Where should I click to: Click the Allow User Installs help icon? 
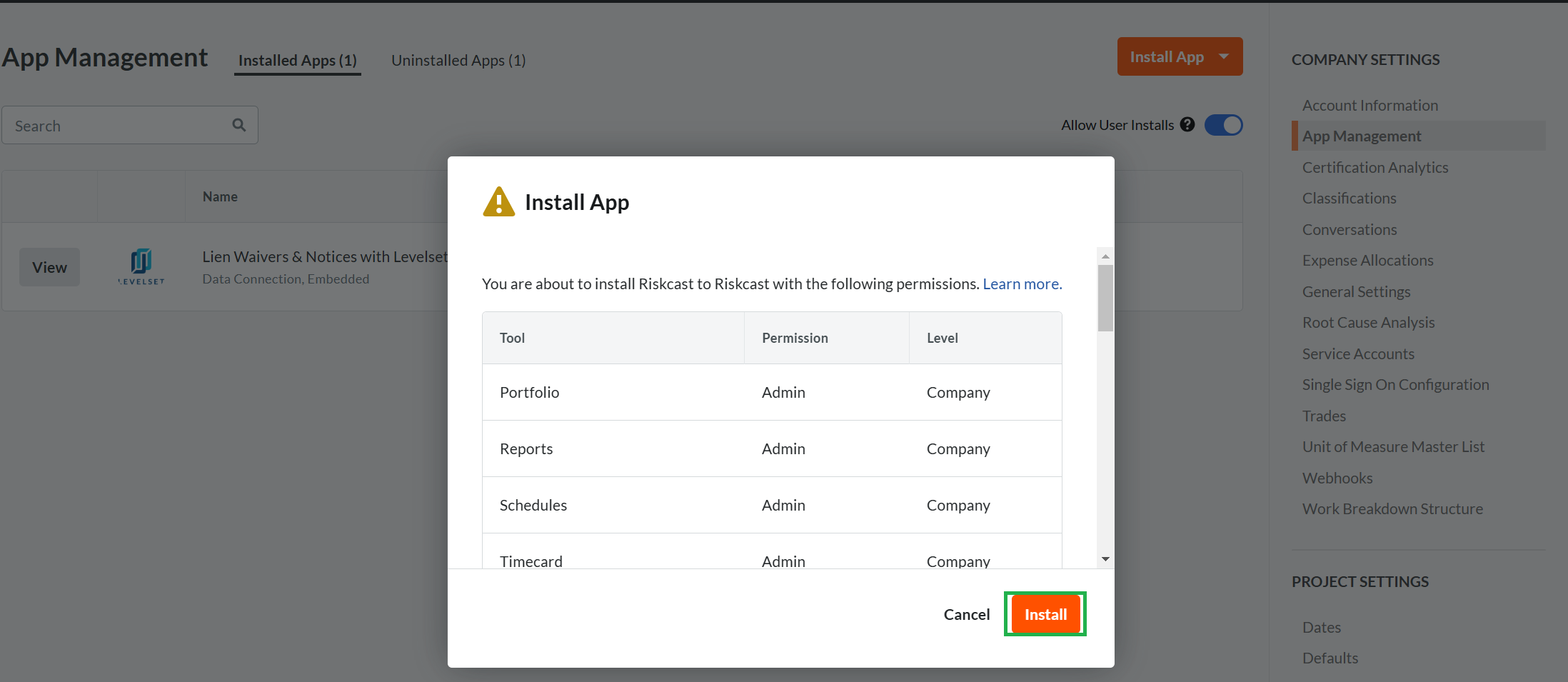tap(1187, 125)
